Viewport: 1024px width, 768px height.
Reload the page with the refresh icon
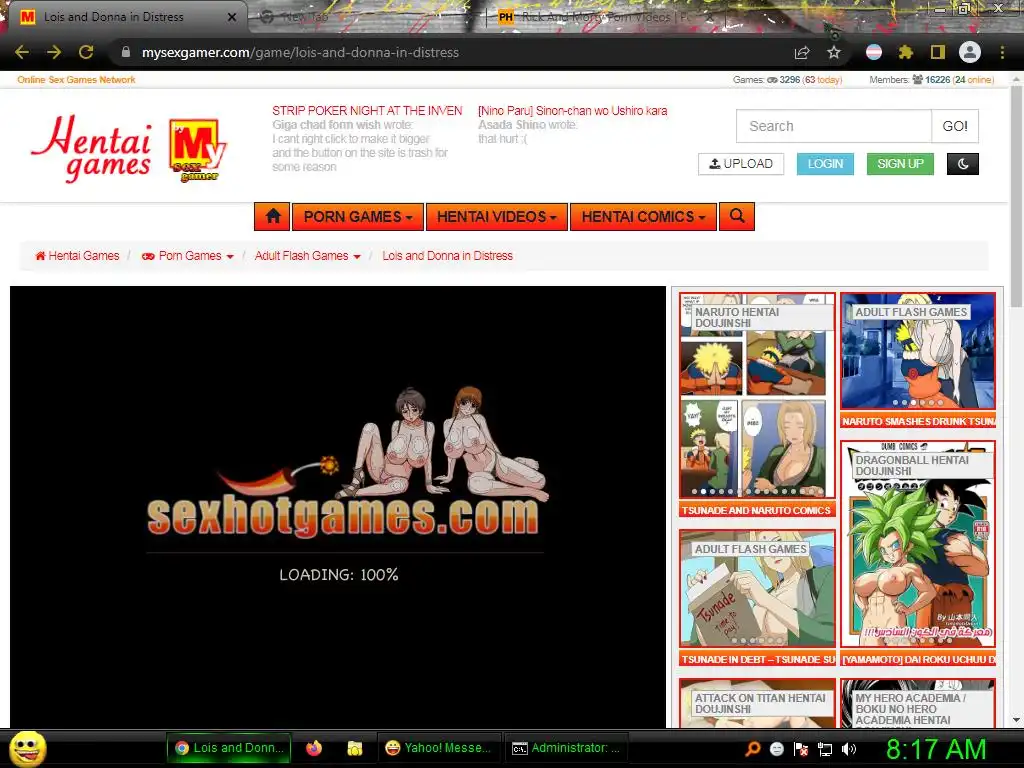pos(86,52)
